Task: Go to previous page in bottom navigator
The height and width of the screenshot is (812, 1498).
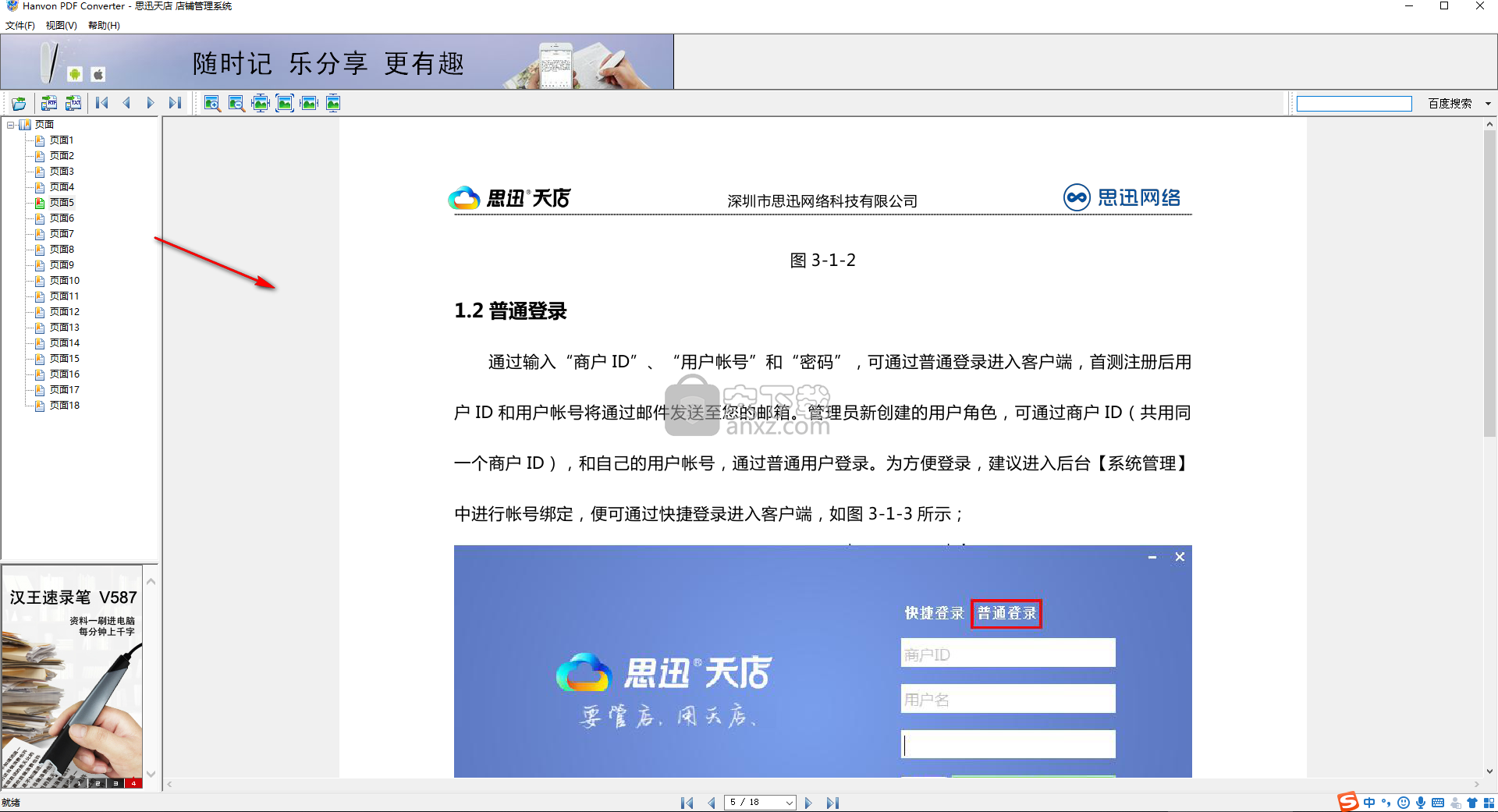Action: pyautogui.click(x=712, y=803)
